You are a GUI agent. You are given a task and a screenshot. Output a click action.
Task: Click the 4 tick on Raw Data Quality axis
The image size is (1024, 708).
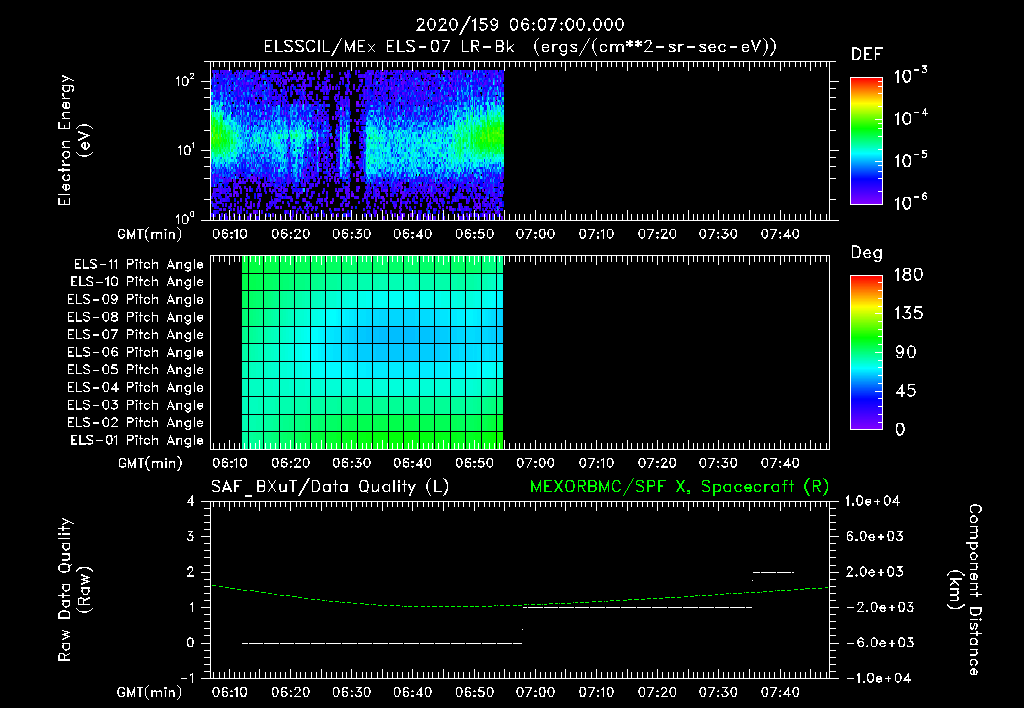tap(191, 502)
